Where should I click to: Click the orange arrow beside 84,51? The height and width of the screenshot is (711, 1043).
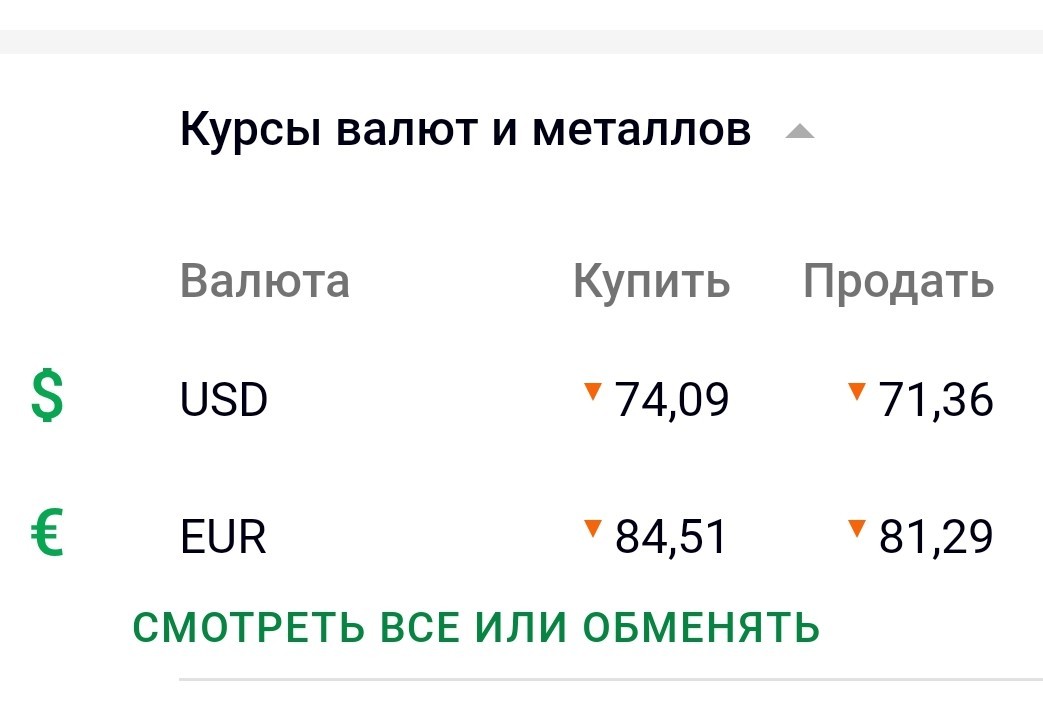593,527
